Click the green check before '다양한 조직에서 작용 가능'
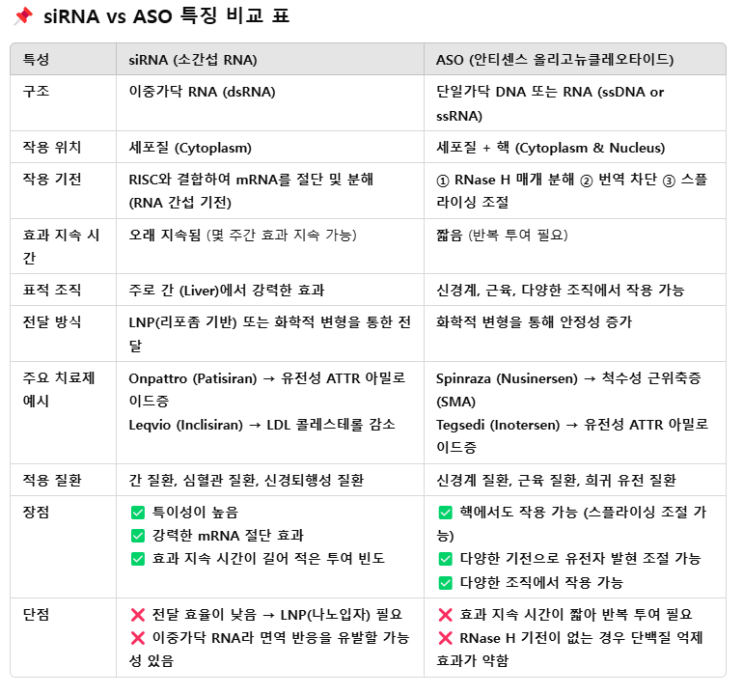This screenshot has height=695, width=743. (446, 582)
